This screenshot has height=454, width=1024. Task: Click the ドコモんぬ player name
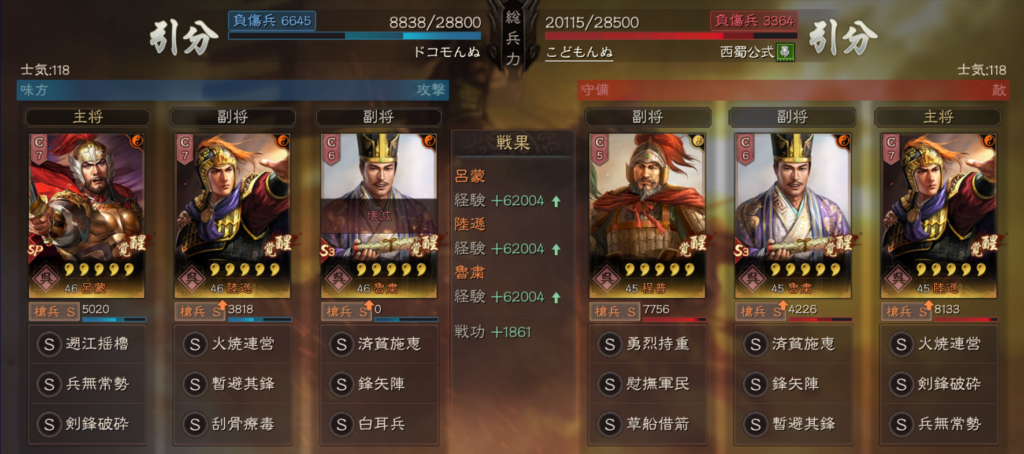coord(447,52)
